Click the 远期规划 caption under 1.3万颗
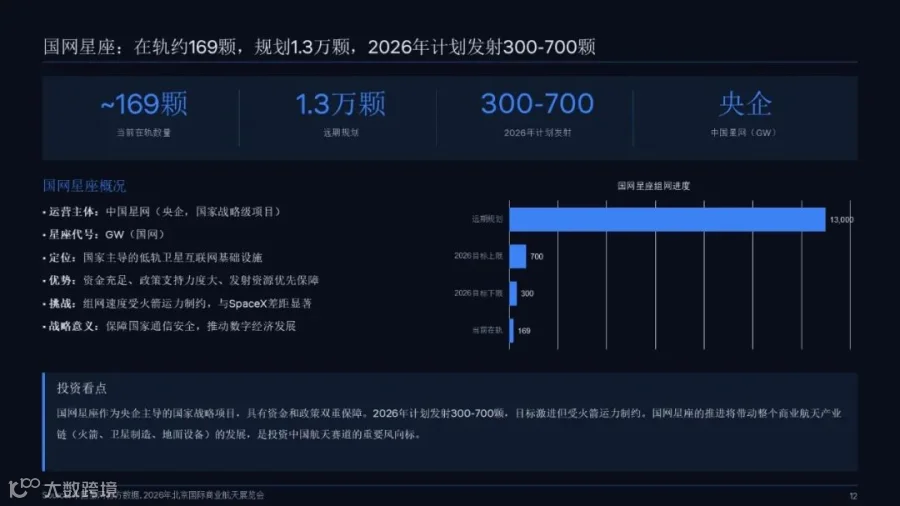900x506 pixels. [340, 133]
